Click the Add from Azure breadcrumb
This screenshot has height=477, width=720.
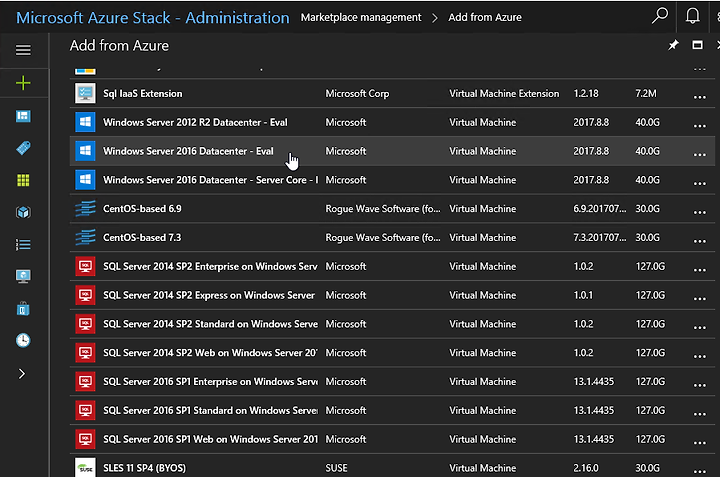tap(485, 17)
